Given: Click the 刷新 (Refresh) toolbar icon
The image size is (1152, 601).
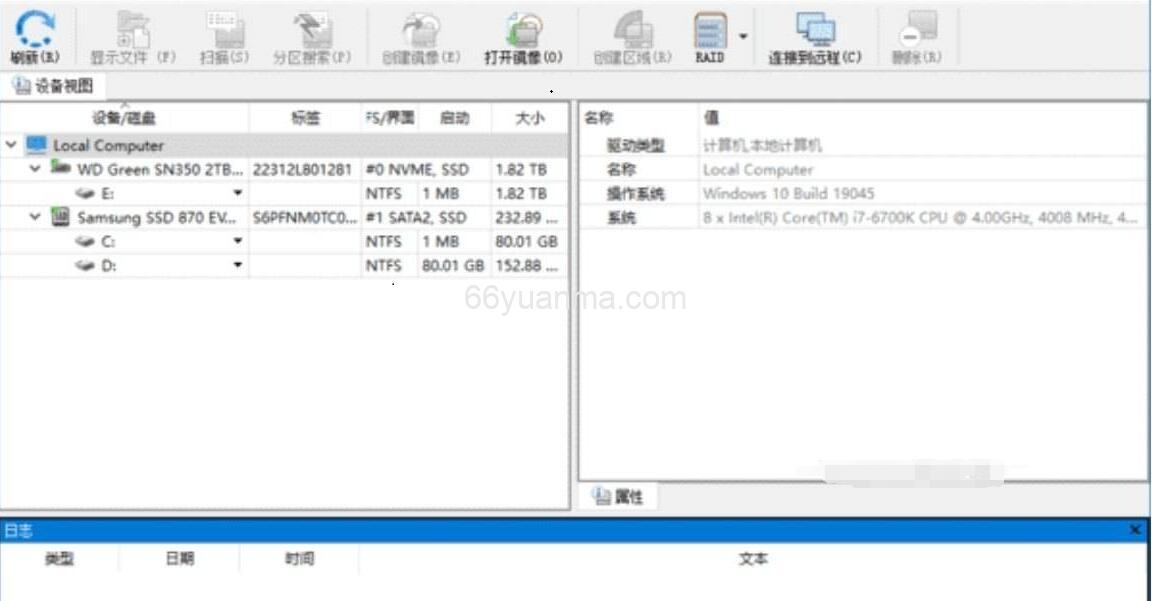Looking at the screenshot, I should [x=35, y=30].
